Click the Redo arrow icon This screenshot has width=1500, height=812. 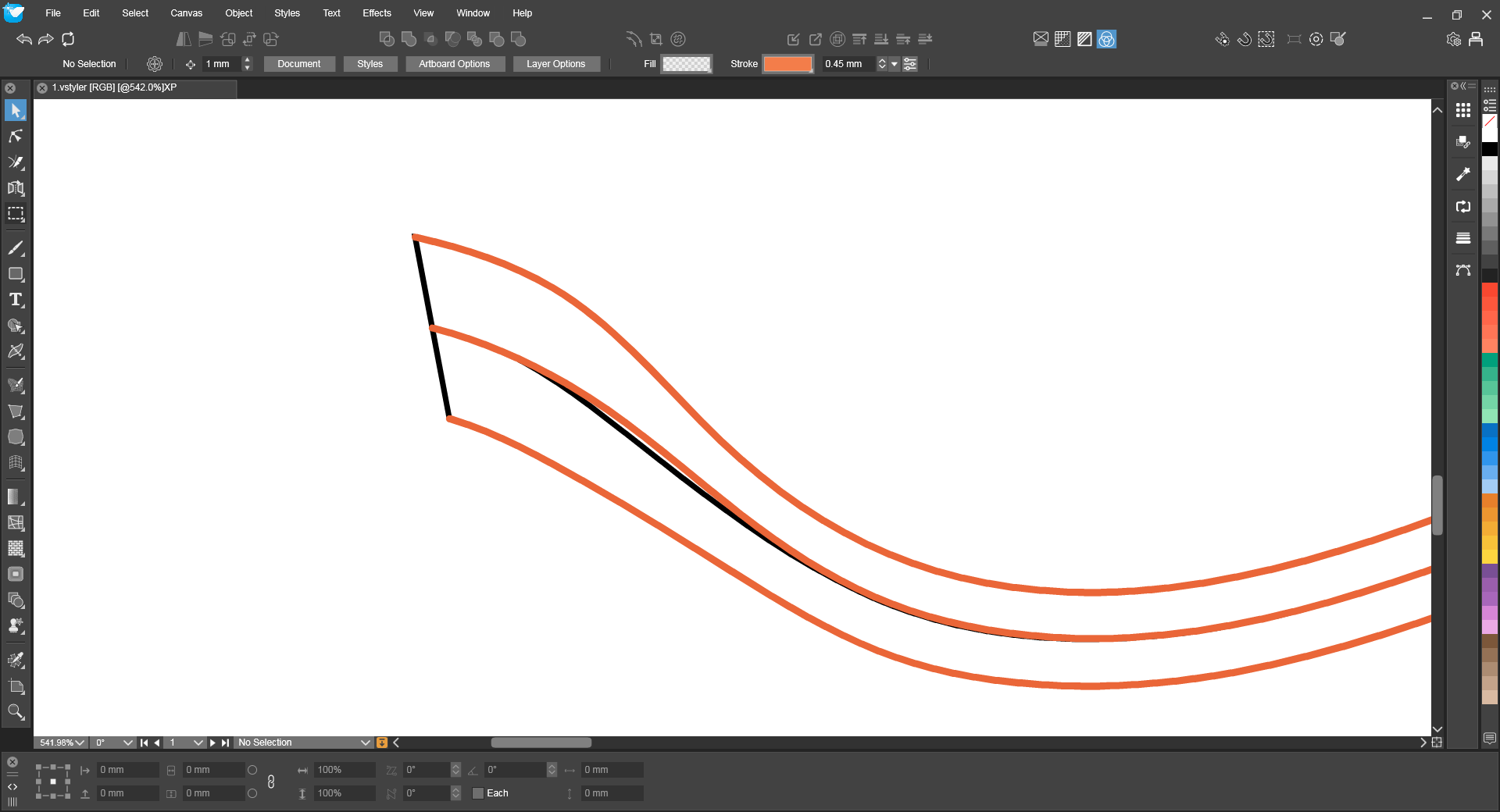pos(46,39)
